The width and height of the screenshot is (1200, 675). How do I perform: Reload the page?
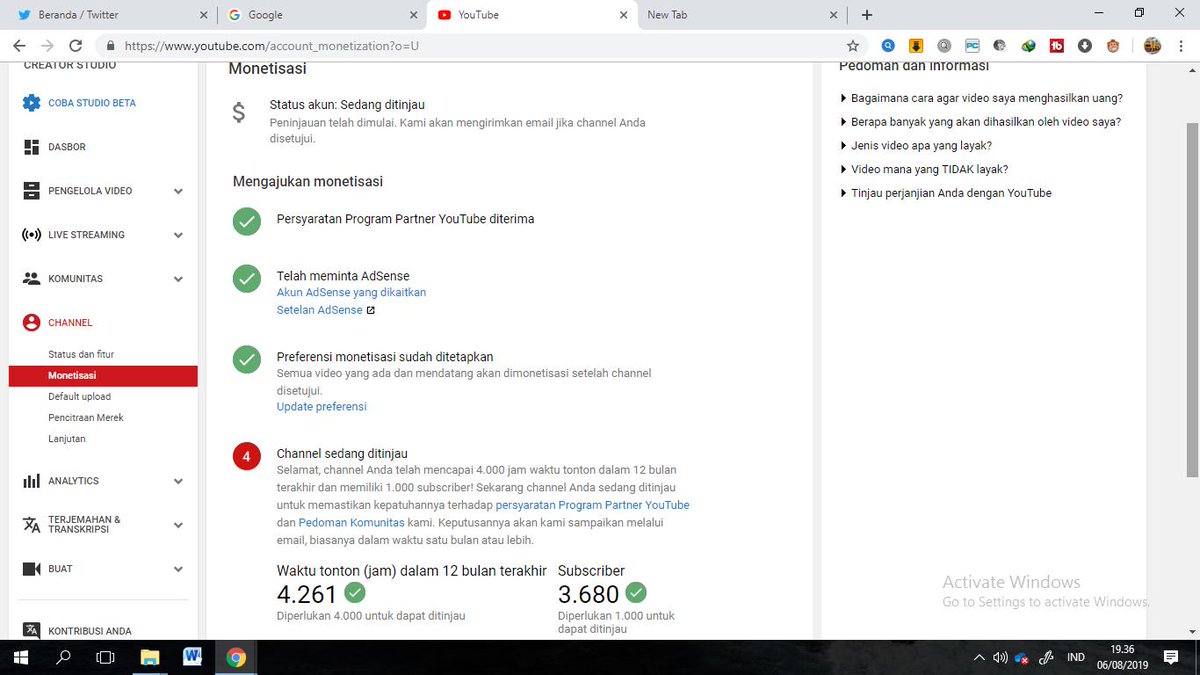coord(75,46)
